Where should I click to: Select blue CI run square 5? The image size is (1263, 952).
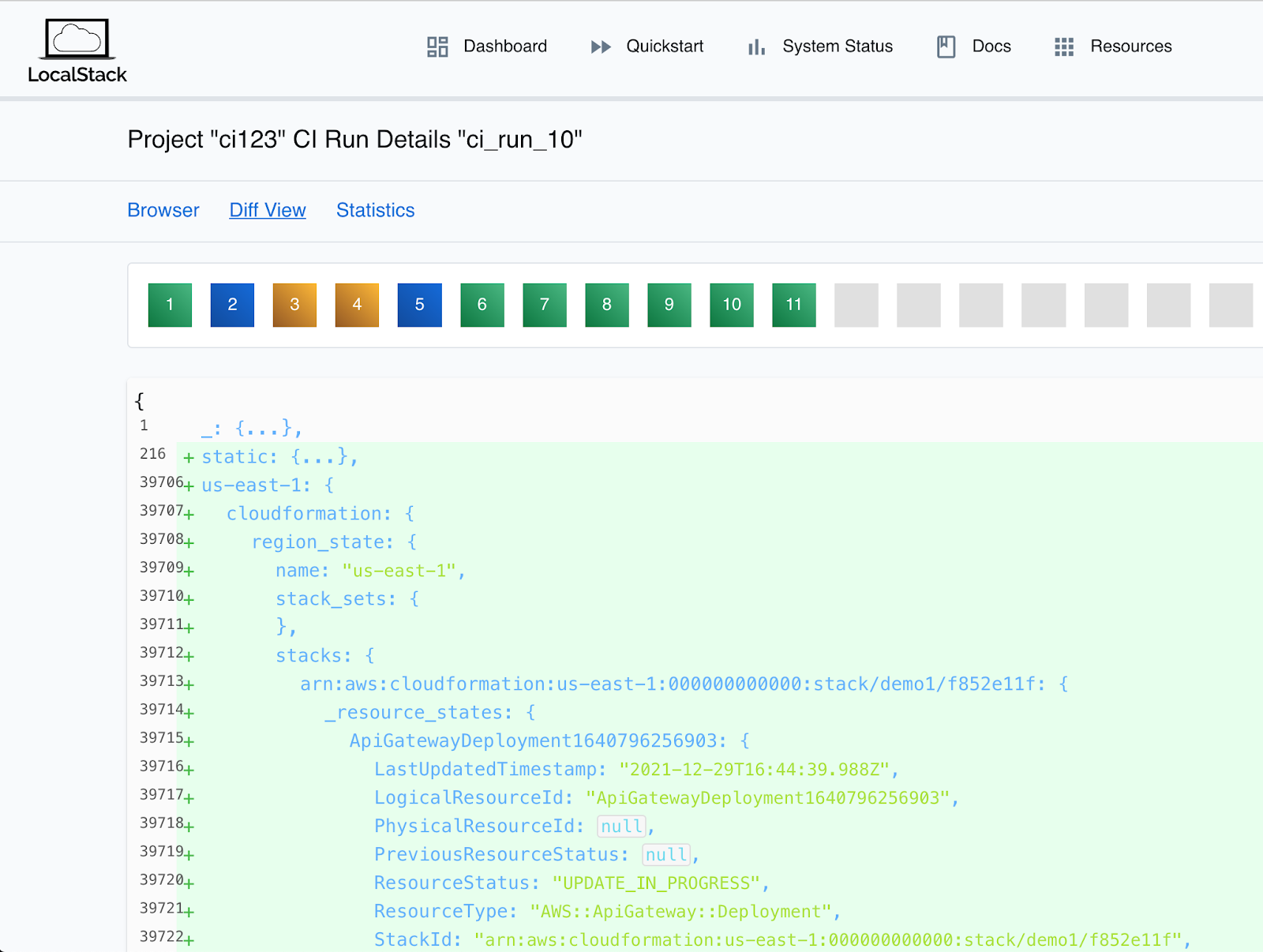point(419,305)
